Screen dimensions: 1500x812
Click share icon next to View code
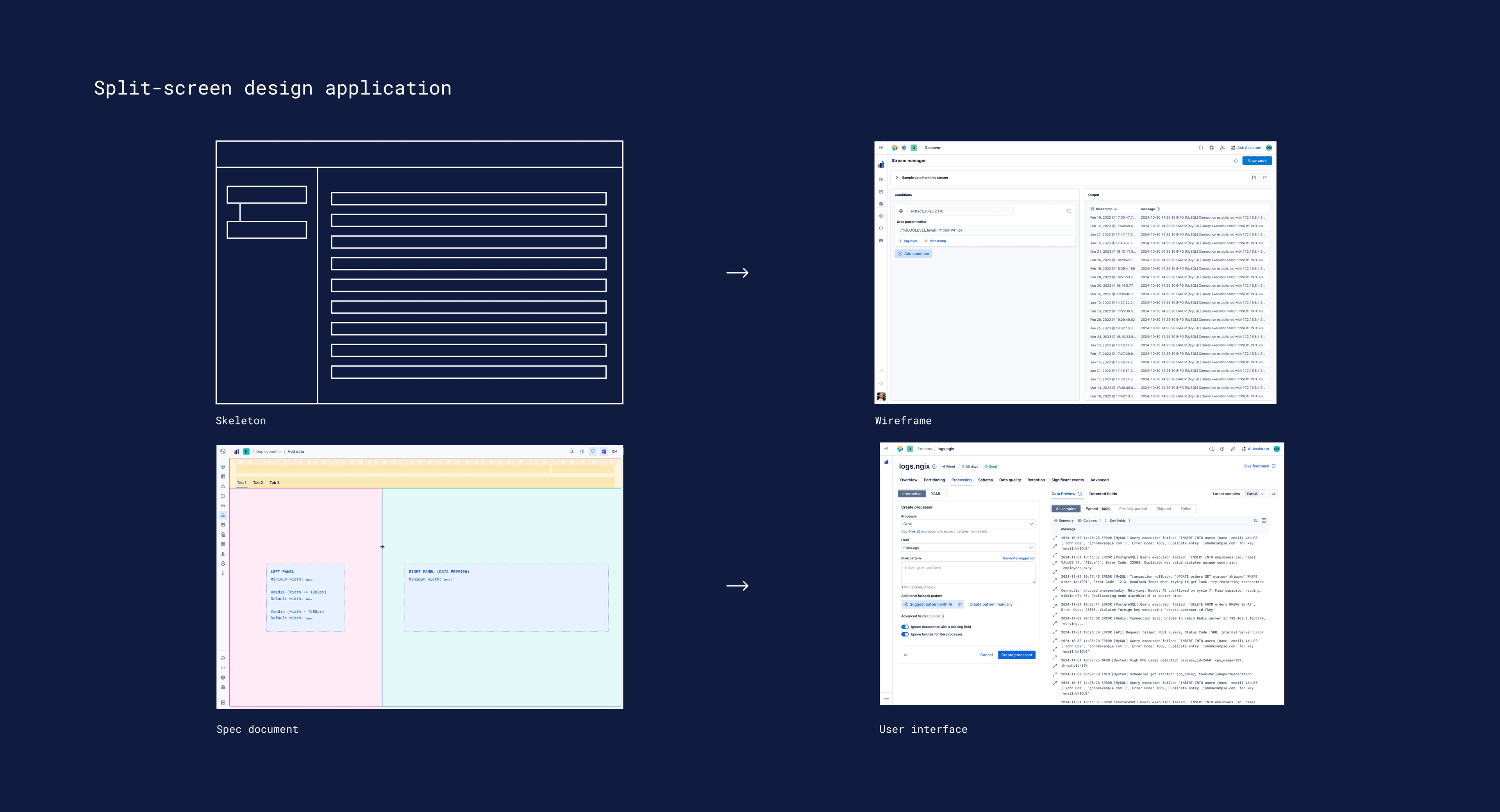pos(1236,161)
